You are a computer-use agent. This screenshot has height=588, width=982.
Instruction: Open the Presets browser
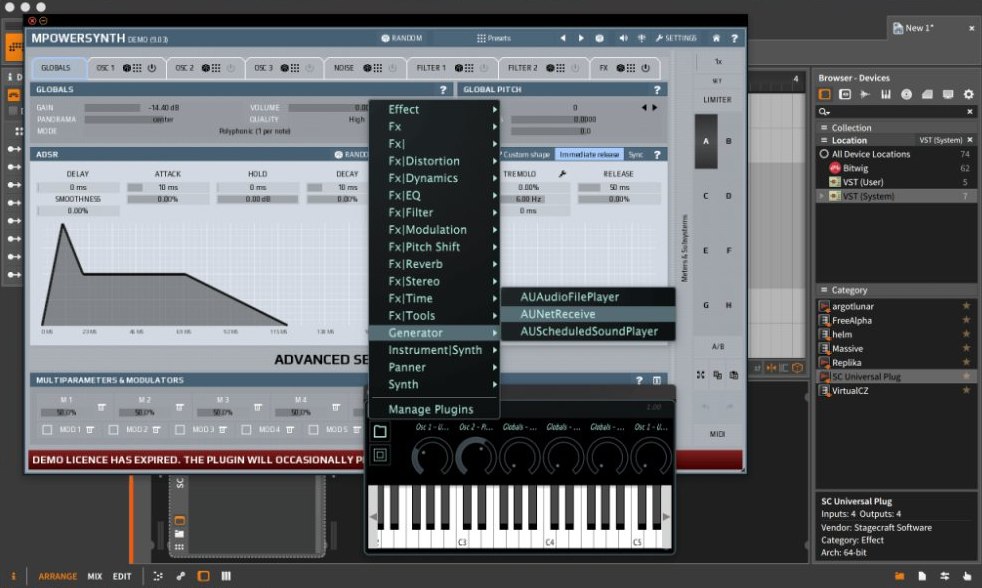494,38
